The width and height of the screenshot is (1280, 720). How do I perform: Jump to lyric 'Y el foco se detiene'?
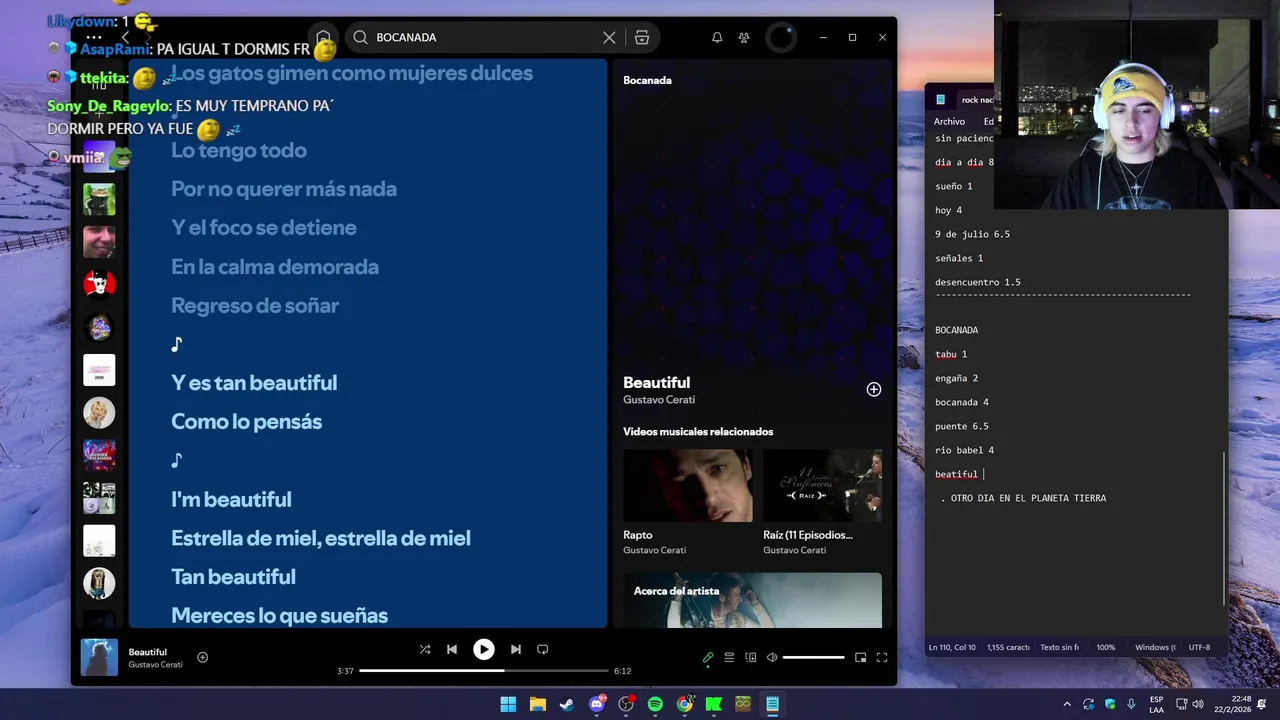tap(264, 228)
